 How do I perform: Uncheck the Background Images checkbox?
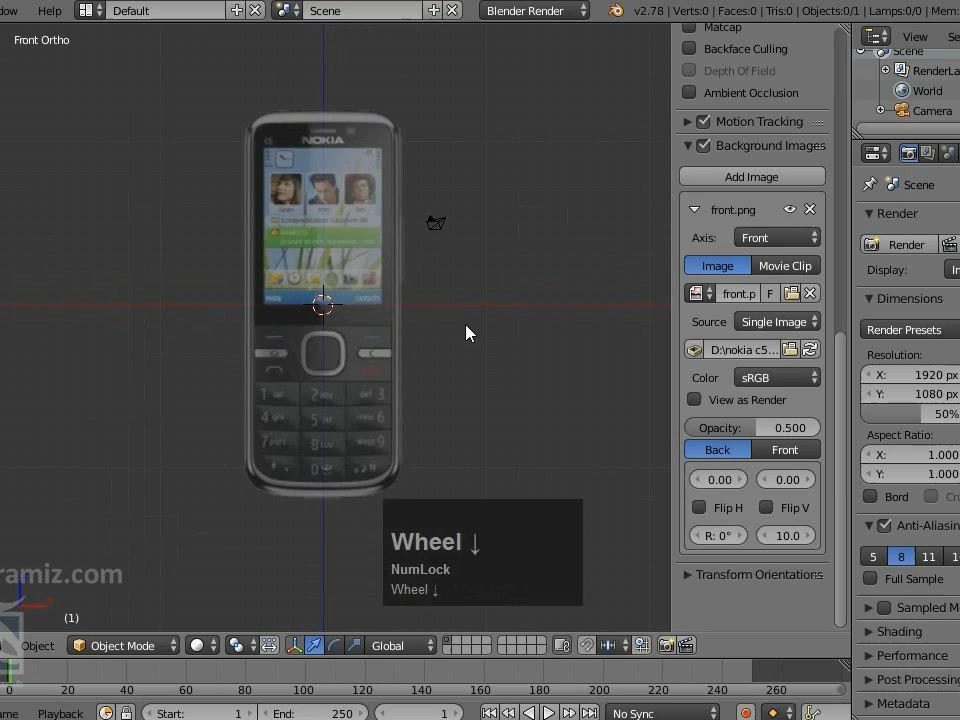pyautogui.click(x=703, y=146)
